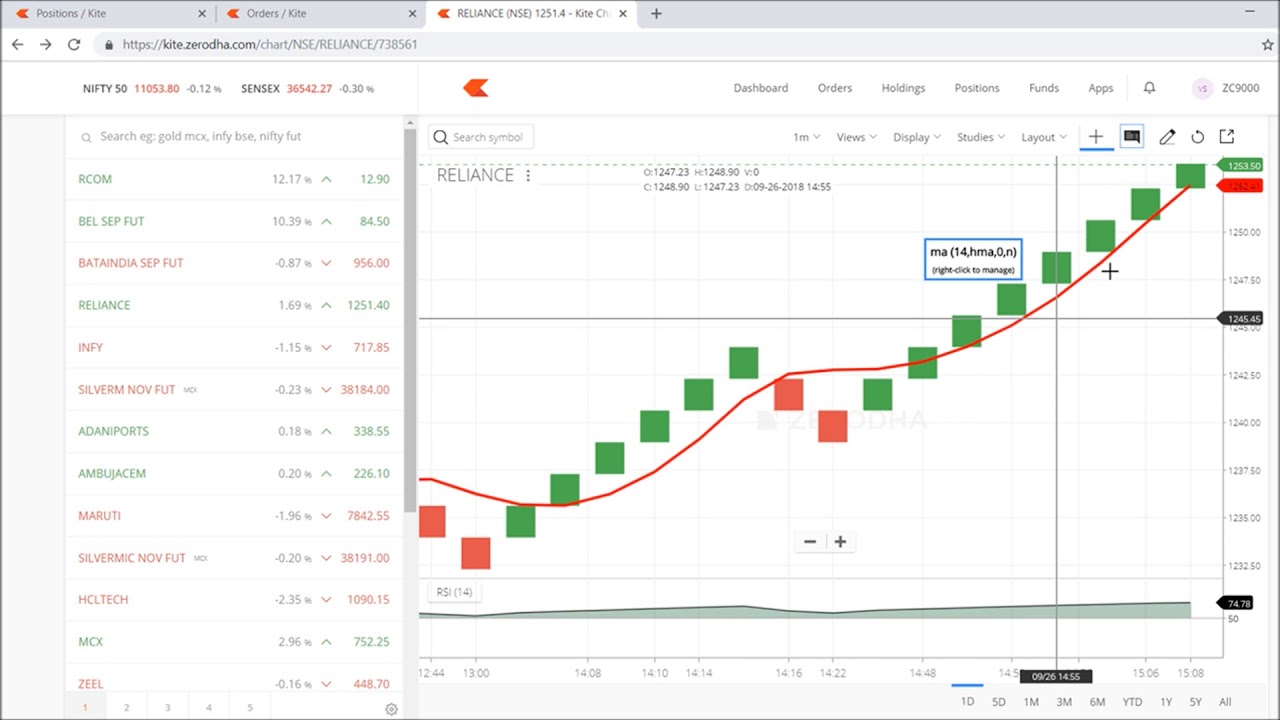
Task: Bookmark this page with star icon
Action: [x=1267, y=45]
